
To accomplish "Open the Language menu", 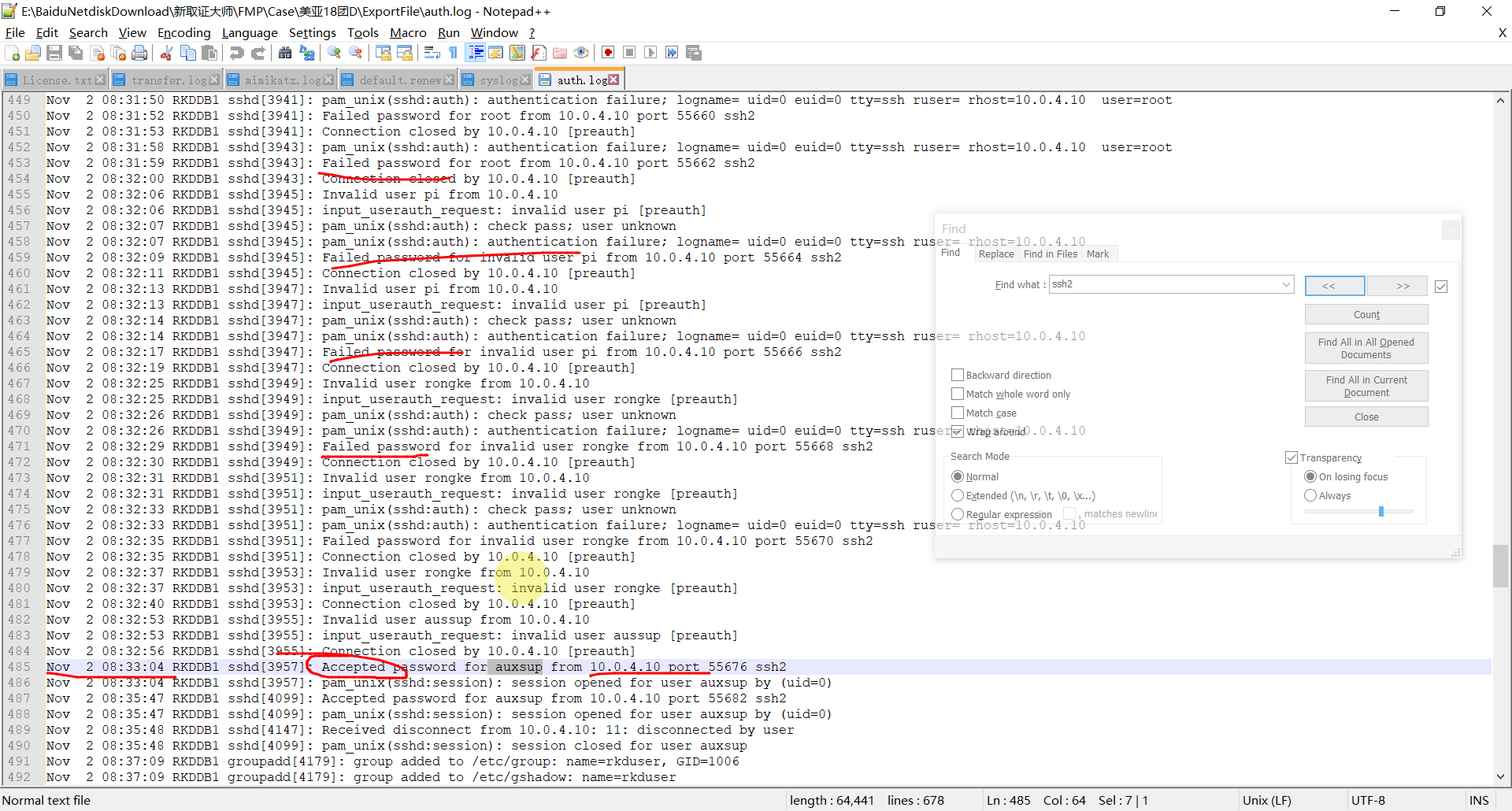I will pos(250,32).
